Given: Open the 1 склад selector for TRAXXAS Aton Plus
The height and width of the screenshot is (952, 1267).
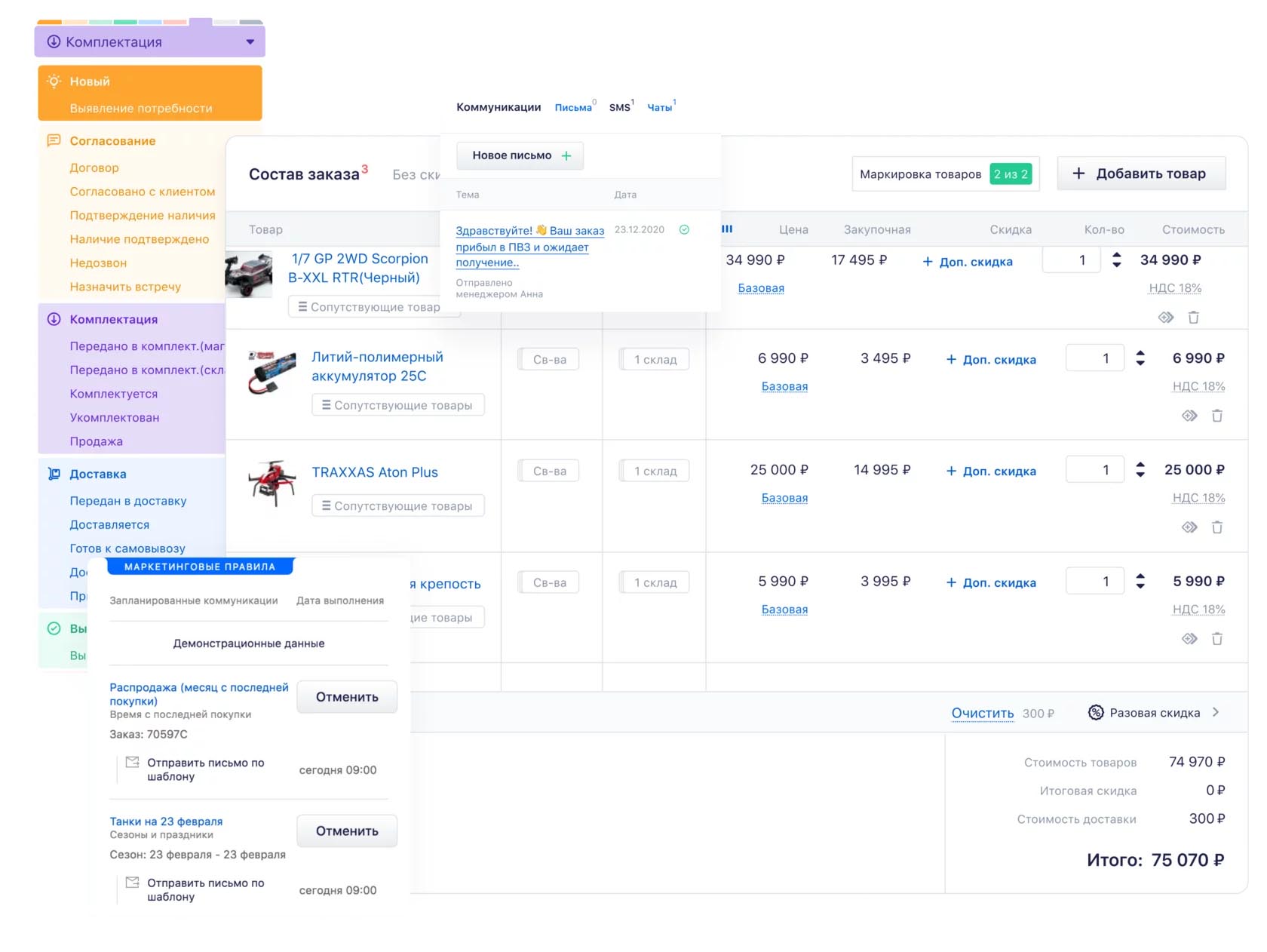Looking at the screenshot, I should [x=655, y=471].
